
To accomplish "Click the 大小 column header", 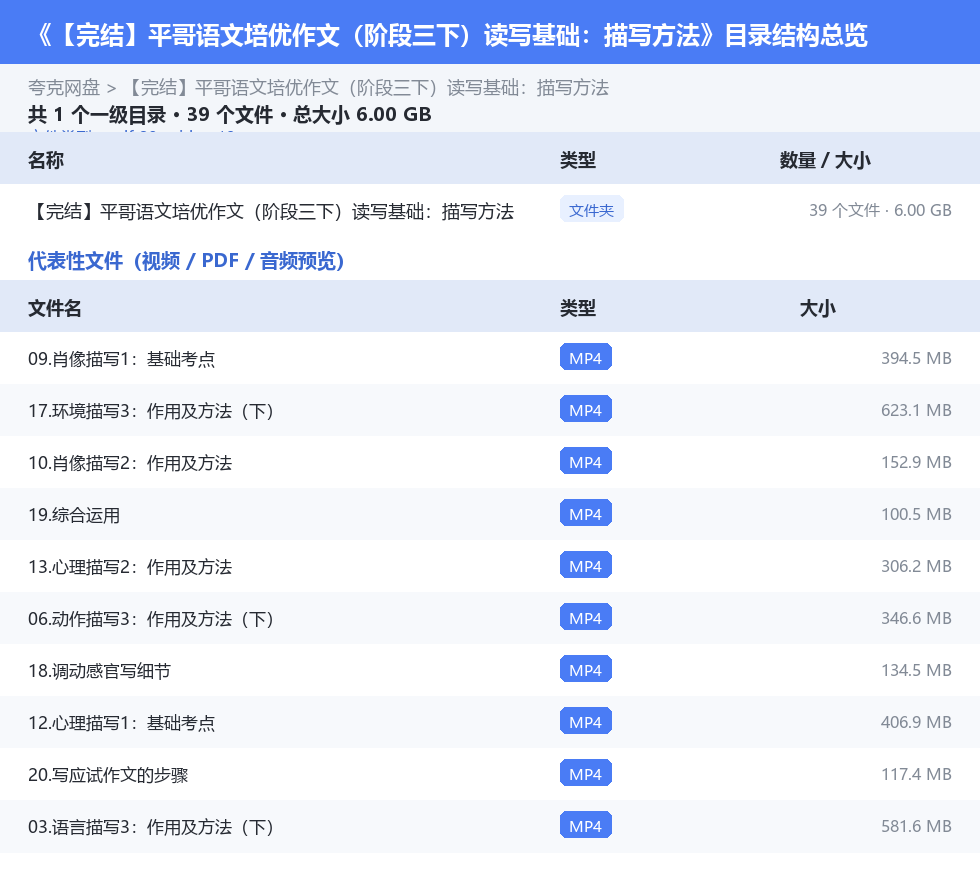I will pyautogui.click(x=818, y=308).
